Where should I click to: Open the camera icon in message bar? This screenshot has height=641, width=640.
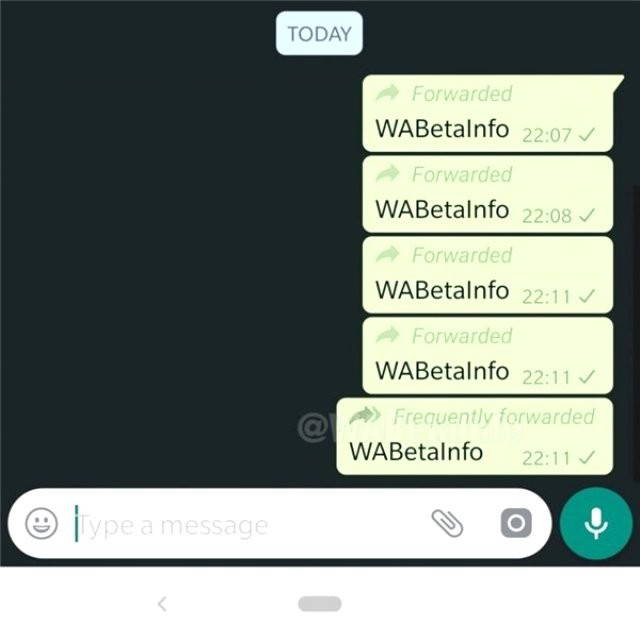coord(516,523)
